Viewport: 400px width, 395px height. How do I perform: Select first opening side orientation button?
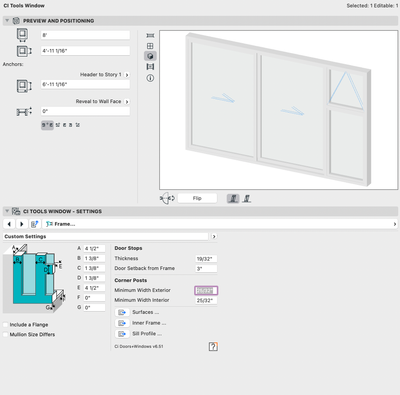point(233,199)
